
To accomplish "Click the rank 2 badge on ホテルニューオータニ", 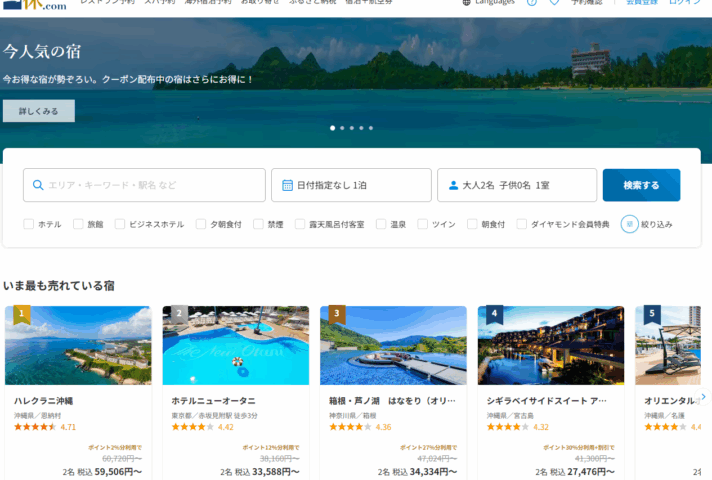I will coord(179,314).
